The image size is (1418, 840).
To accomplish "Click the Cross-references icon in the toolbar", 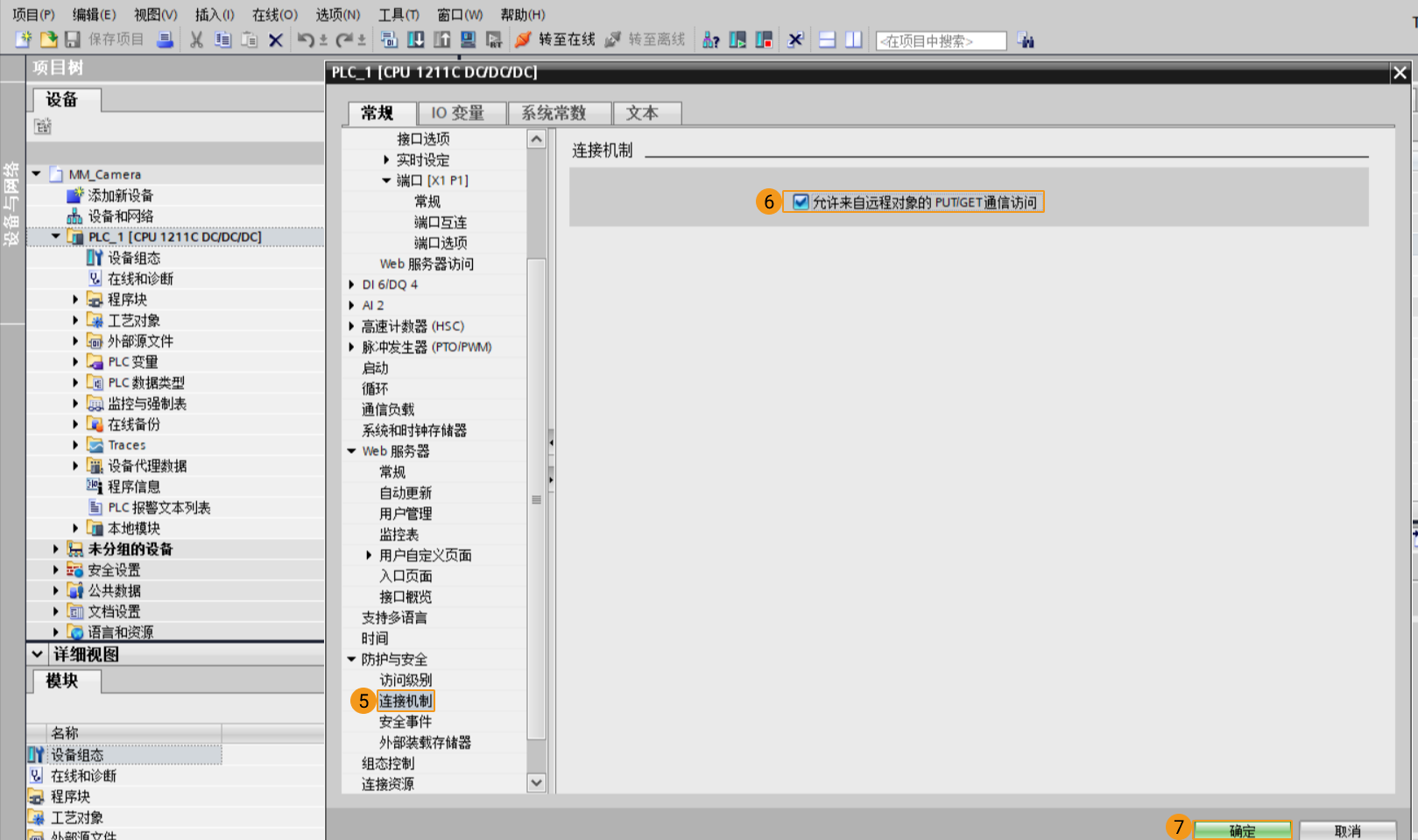I will 795,39.
